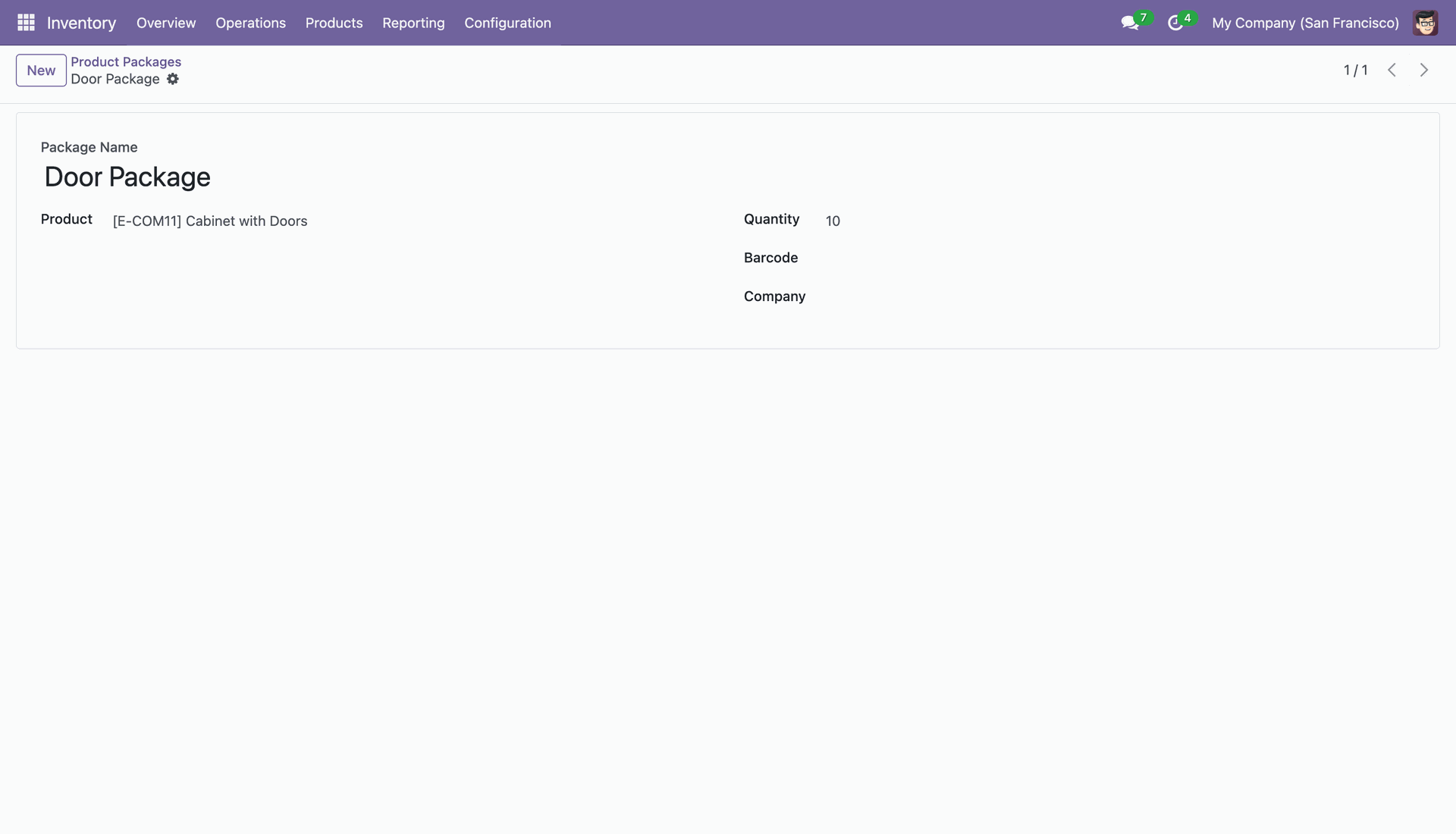Open the activities clock icon
Screen dimensions: 1456x834
(x=1175, y=23)
